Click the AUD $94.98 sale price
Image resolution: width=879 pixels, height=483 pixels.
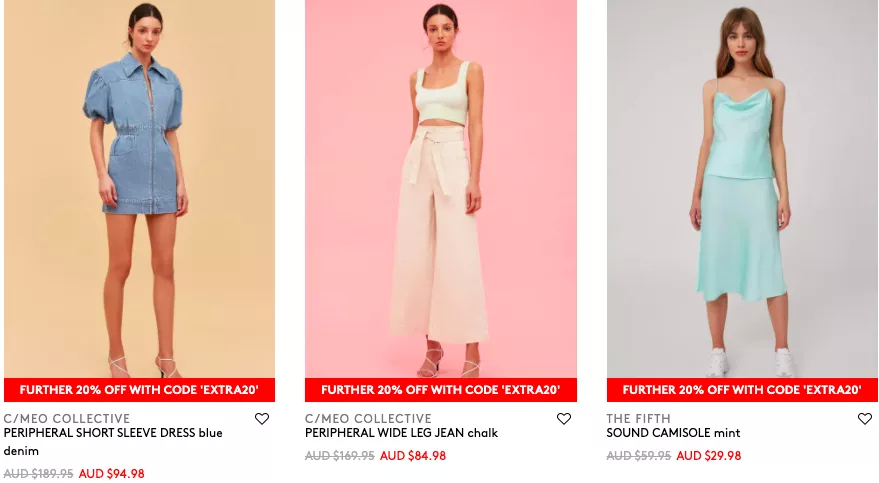pos(112,474)
